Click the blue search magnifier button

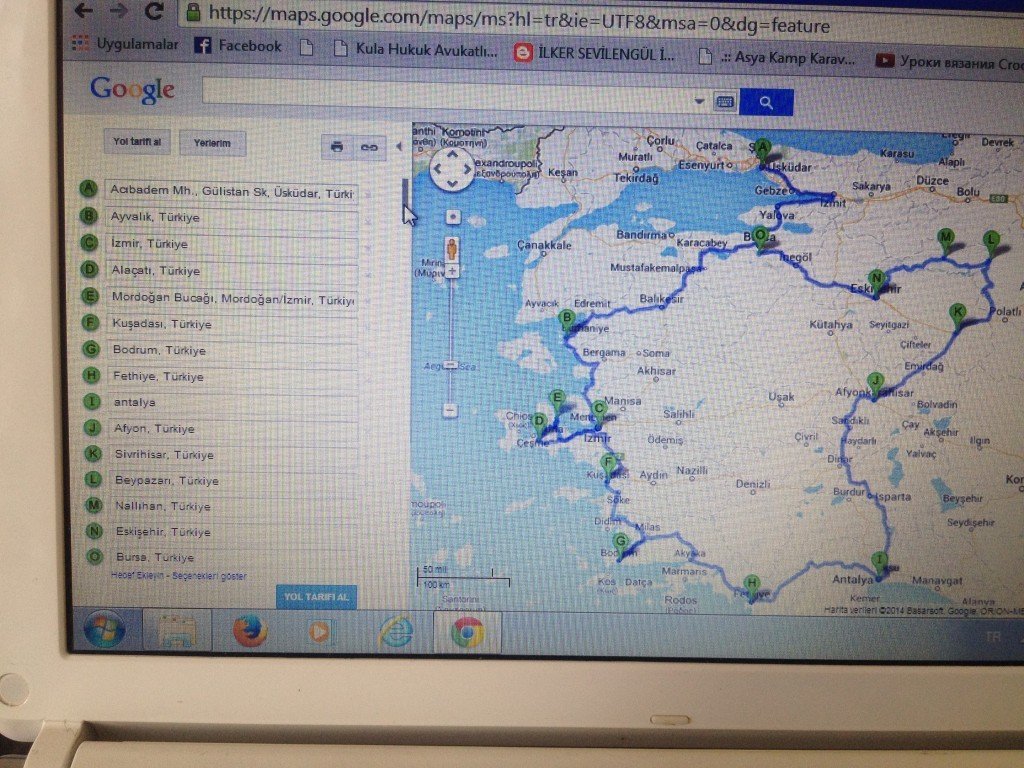[x=766, y=102]
